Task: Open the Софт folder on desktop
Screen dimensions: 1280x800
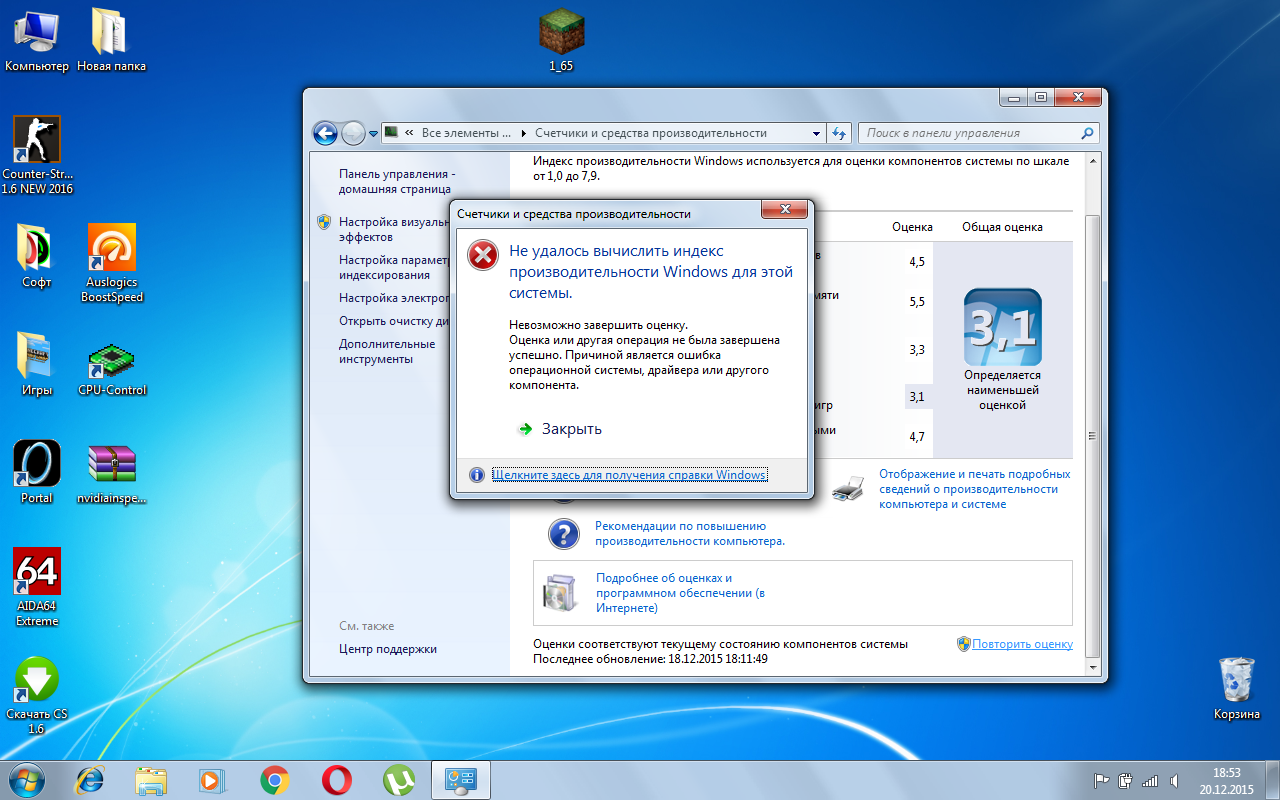Action: pos(37,256)
